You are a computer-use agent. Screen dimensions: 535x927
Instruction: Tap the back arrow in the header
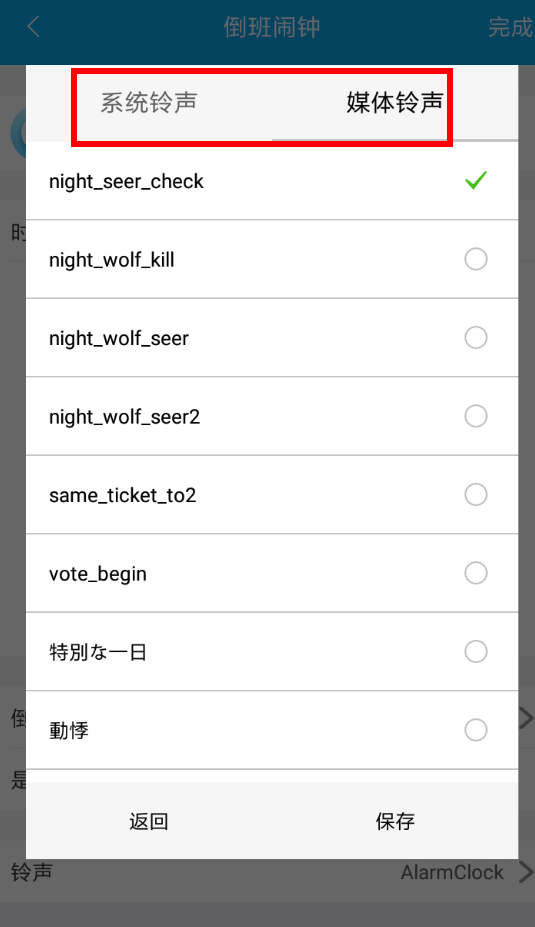[x=34, y=27]
